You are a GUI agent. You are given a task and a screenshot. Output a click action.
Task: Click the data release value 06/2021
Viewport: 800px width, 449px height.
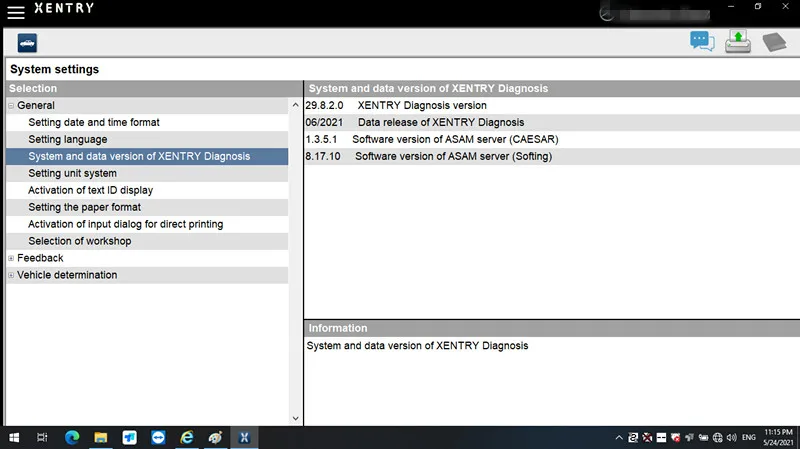click(324, 122)
